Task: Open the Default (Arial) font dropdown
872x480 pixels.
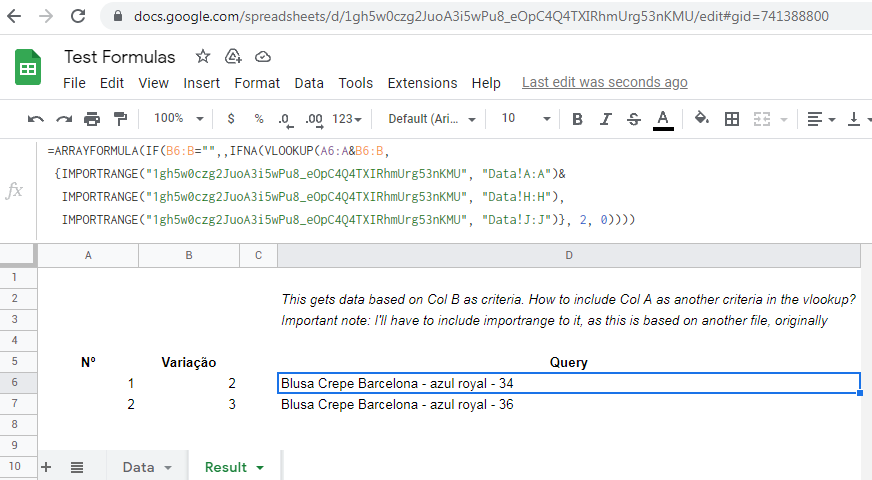Action: coord(432,119)
